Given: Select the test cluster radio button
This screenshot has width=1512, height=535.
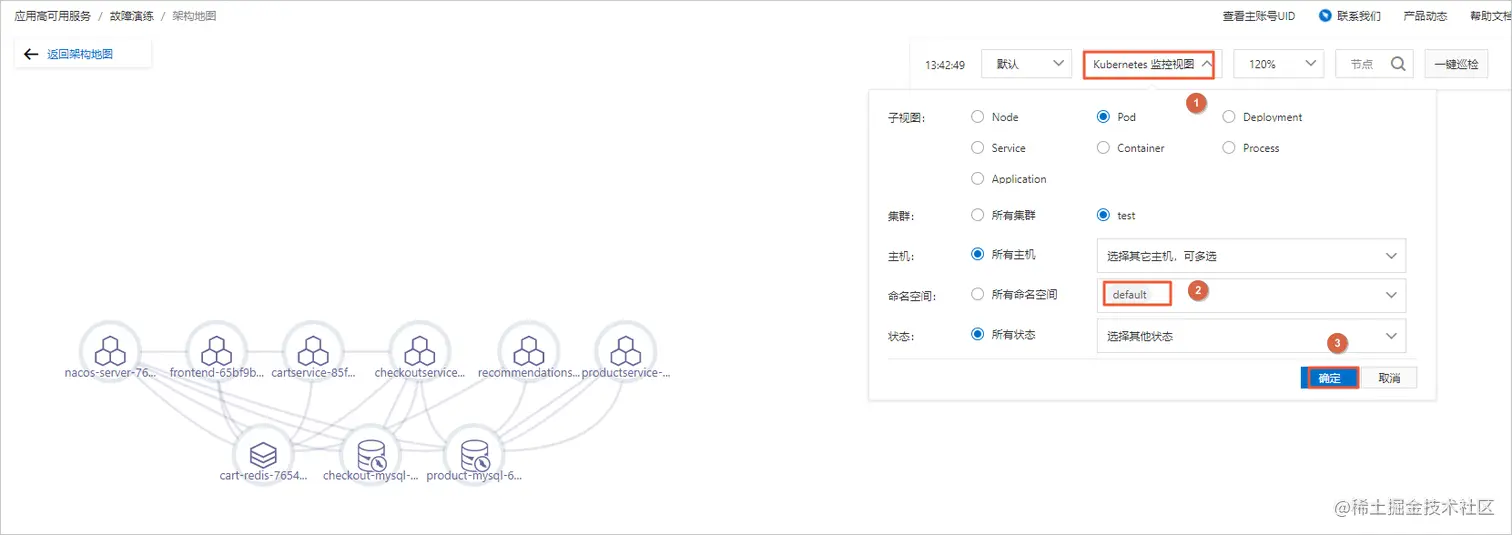Looking at the screenshot, I should pos(1103,214).
